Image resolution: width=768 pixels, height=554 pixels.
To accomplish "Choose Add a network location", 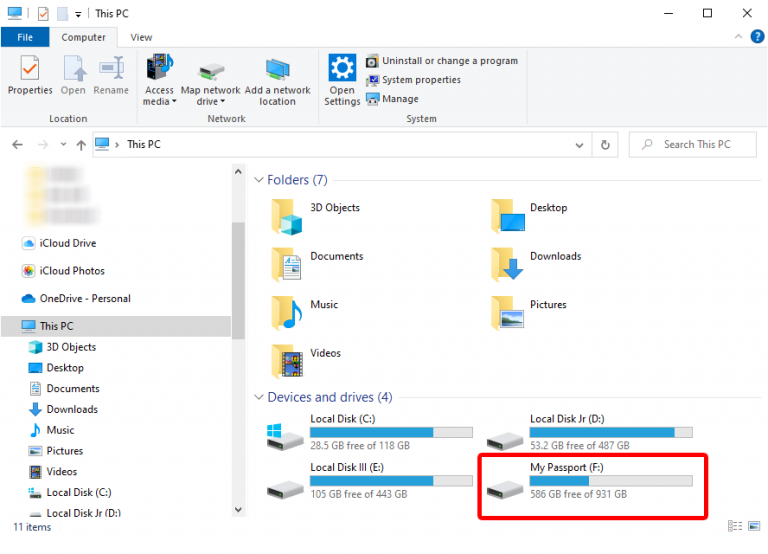I will 277,81.
